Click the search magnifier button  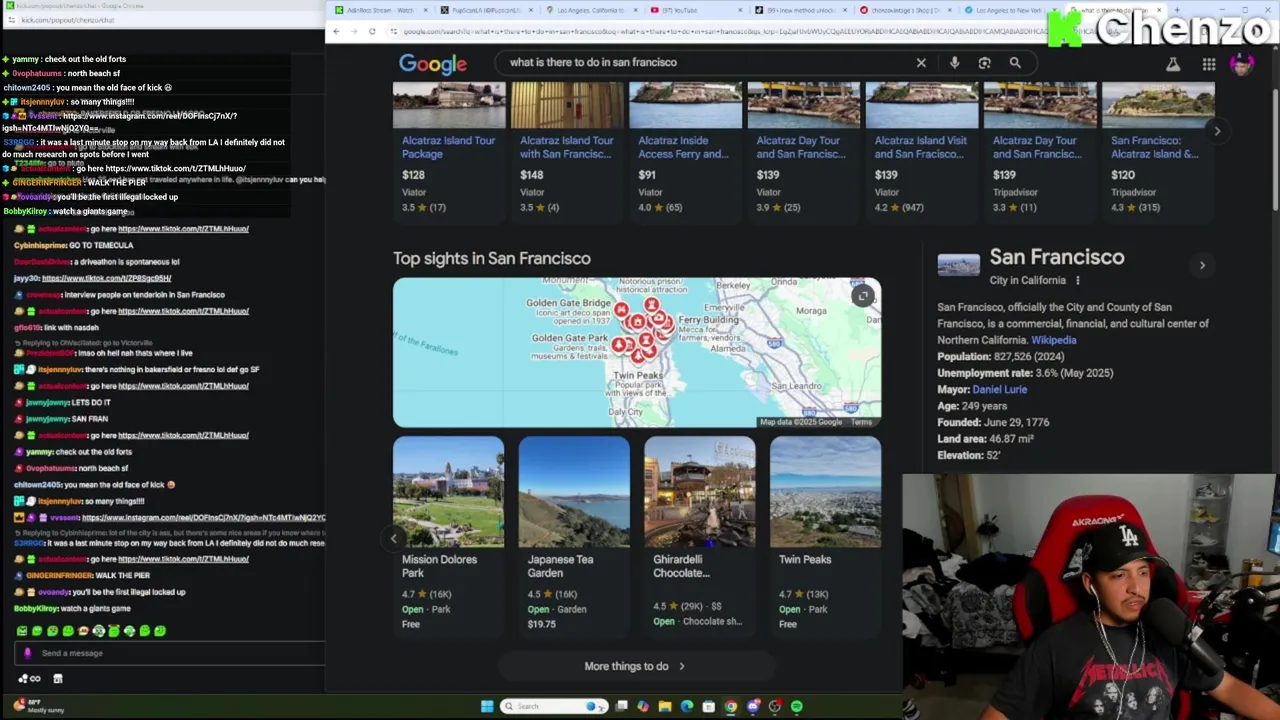click(1015, 63)
